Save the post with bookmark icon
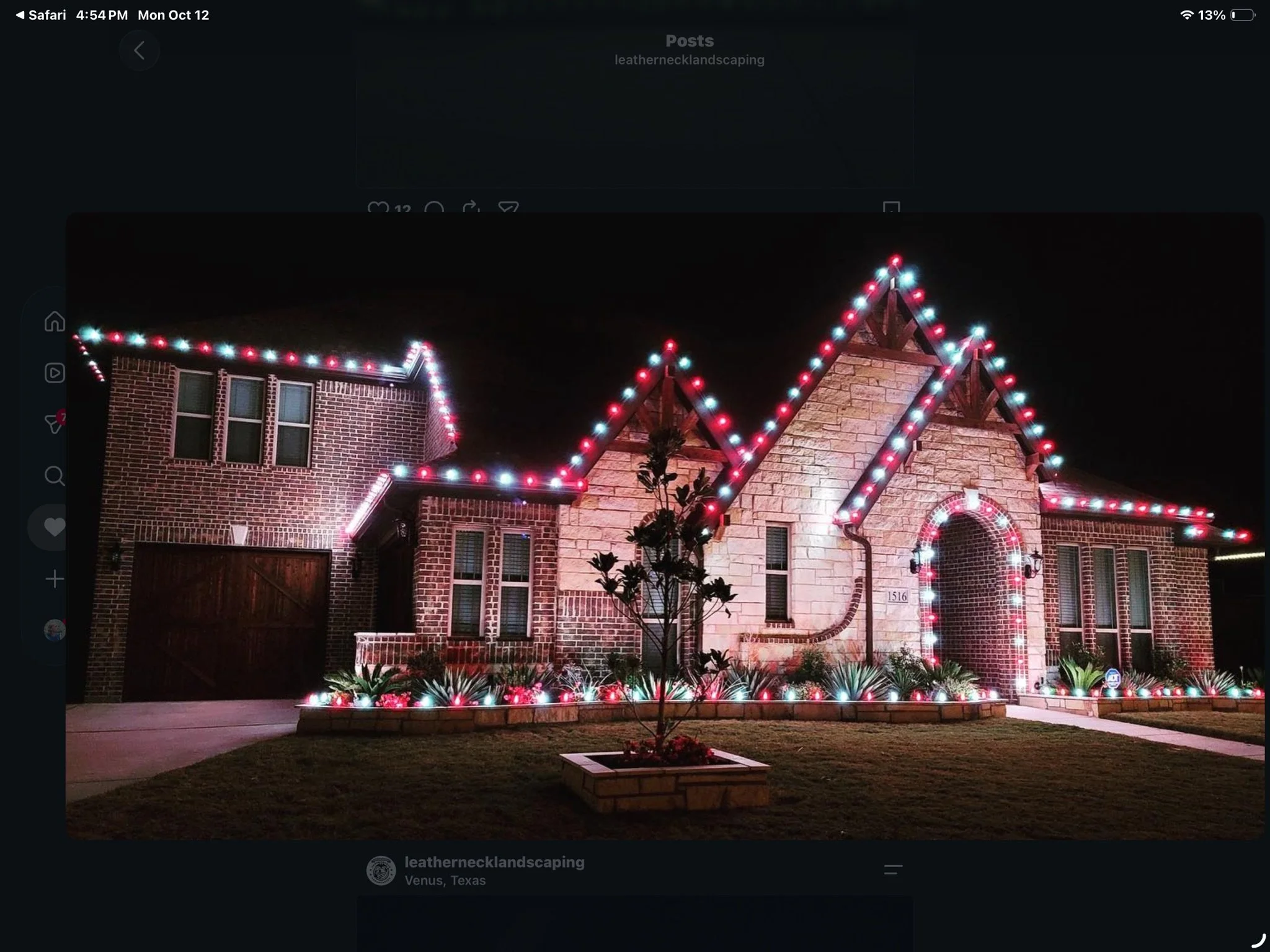 tap(891, 207)
